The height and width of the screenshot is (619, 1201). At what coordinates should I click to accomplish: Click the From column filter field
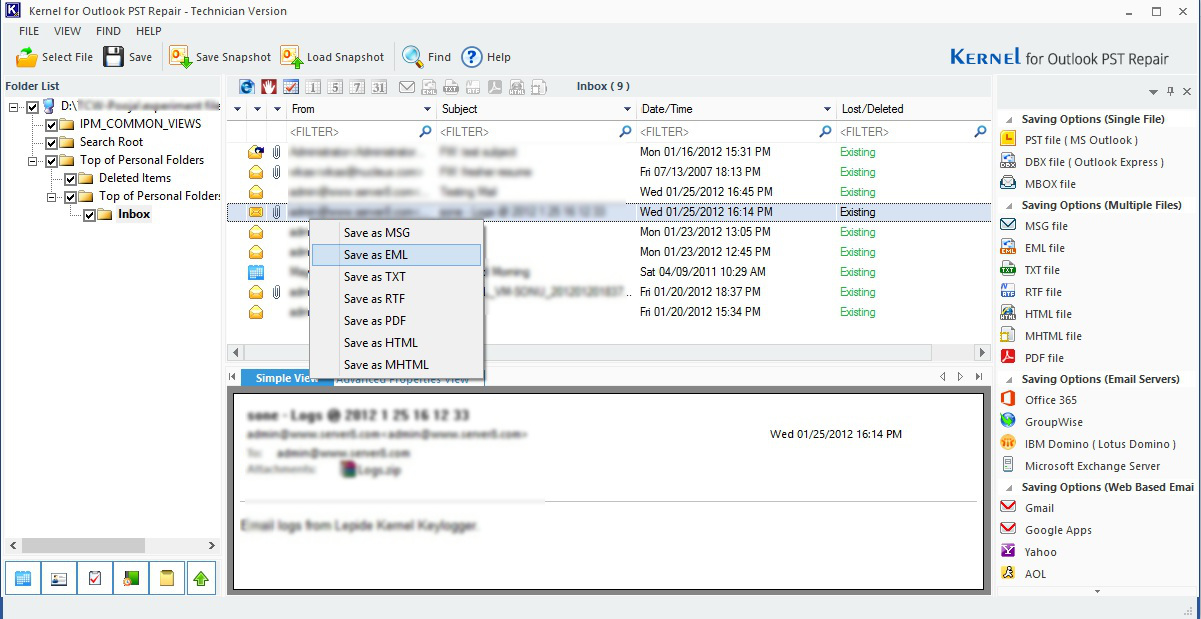pyautogui.click(x=361, y=131)
